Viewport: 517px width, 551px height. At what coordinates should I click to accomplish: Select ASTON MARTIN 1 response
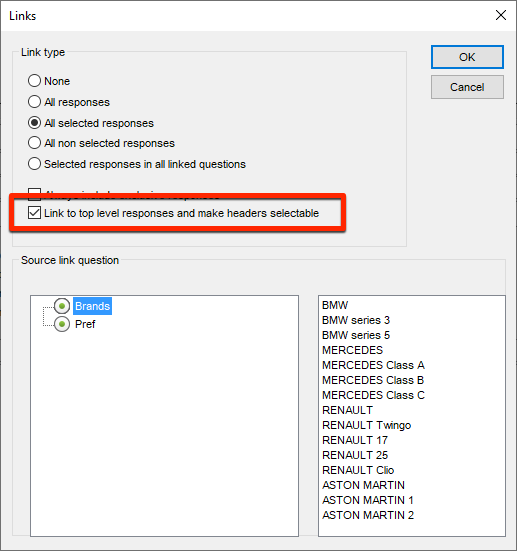368,500
